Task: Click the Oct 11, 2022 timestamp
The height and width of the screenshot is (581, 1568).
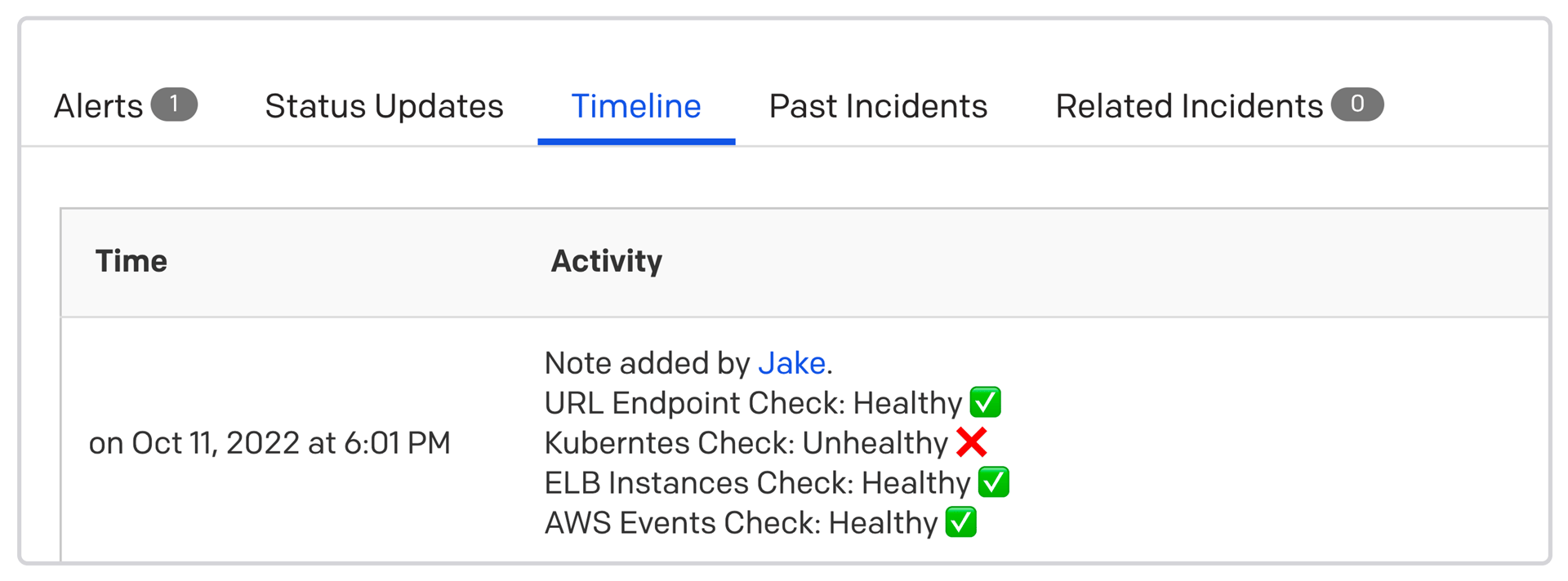Action: [x=269, y=443]
